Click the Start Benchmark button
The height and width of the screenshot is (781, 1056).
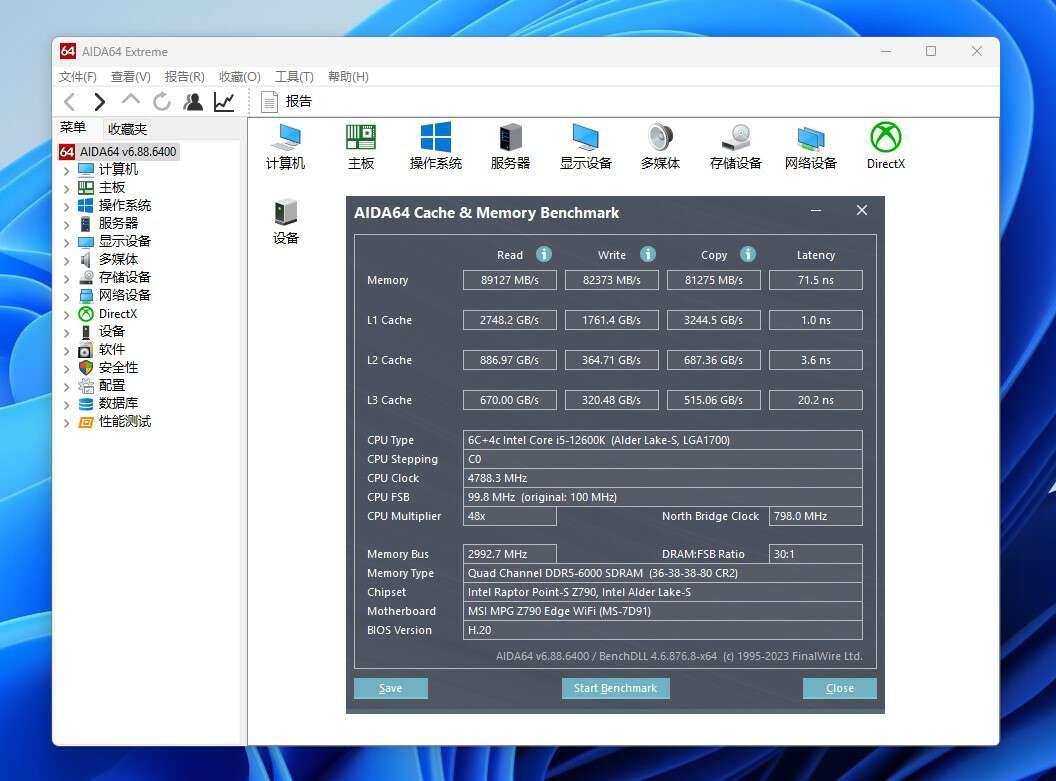tap(615, 688)
